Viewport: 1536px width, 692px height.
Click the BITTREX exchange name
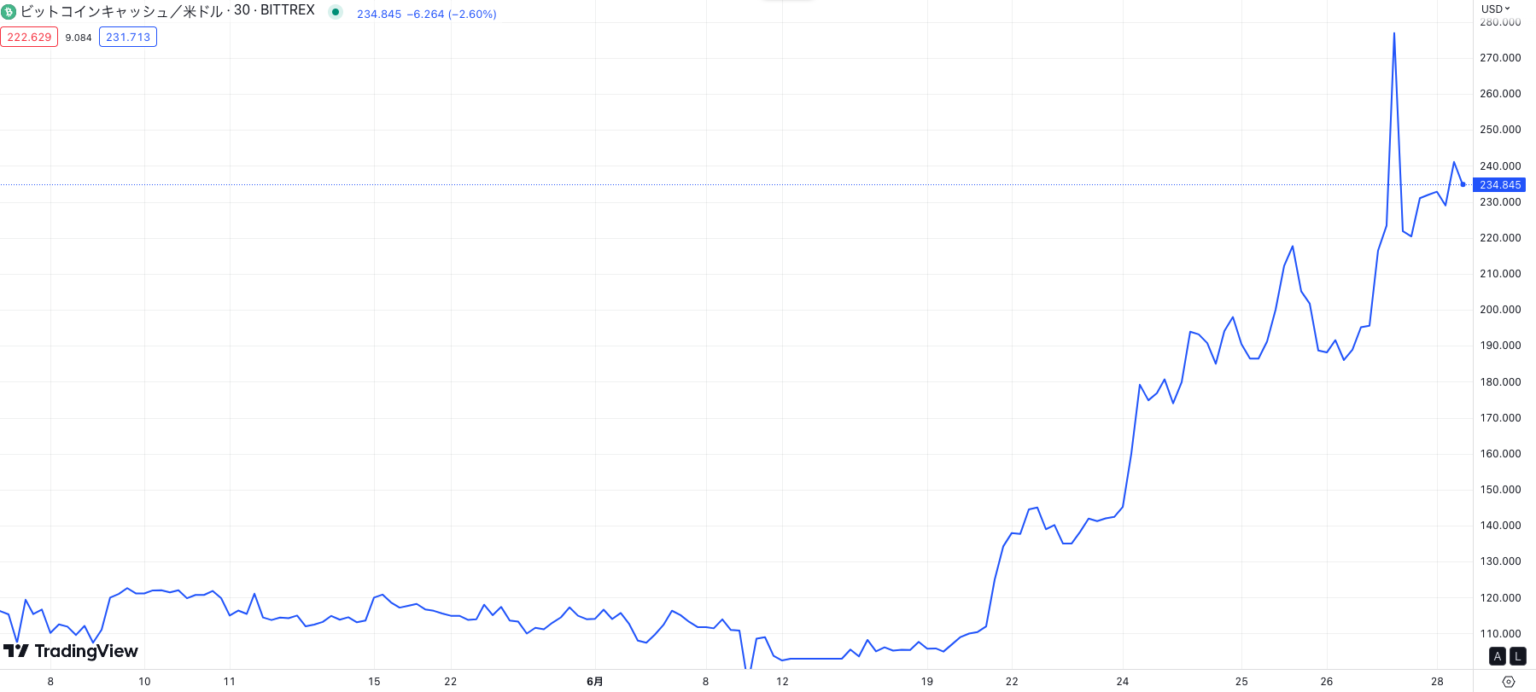point(287,10)
